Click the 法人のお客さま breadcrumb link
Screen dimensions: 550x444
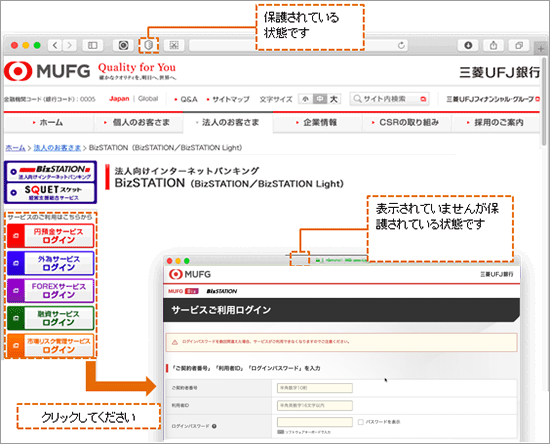pos(57,148)
